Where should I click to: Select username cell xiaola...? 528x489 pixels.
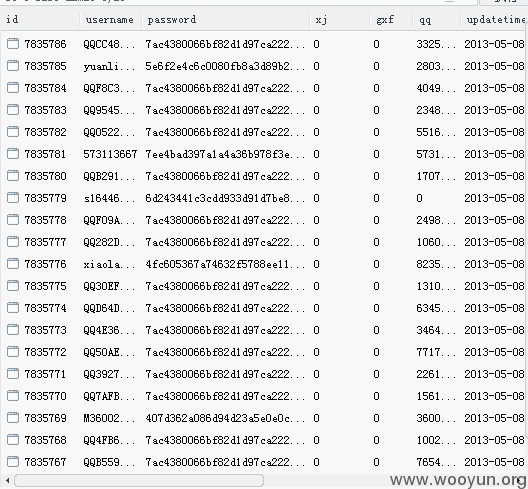point(109,264)
